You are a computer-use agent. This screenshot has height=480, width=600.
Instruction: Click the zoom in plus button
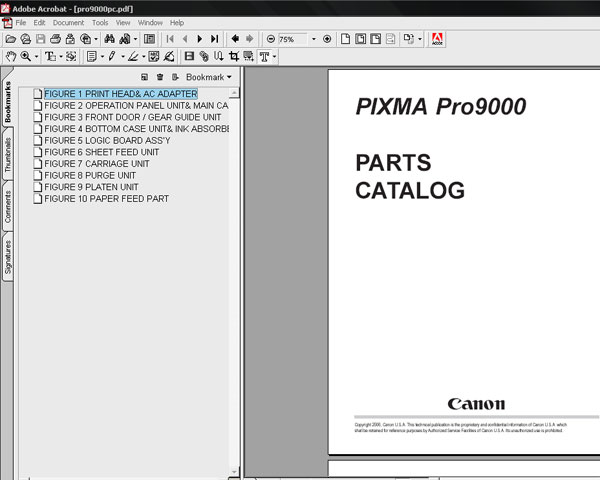point(327,39)
